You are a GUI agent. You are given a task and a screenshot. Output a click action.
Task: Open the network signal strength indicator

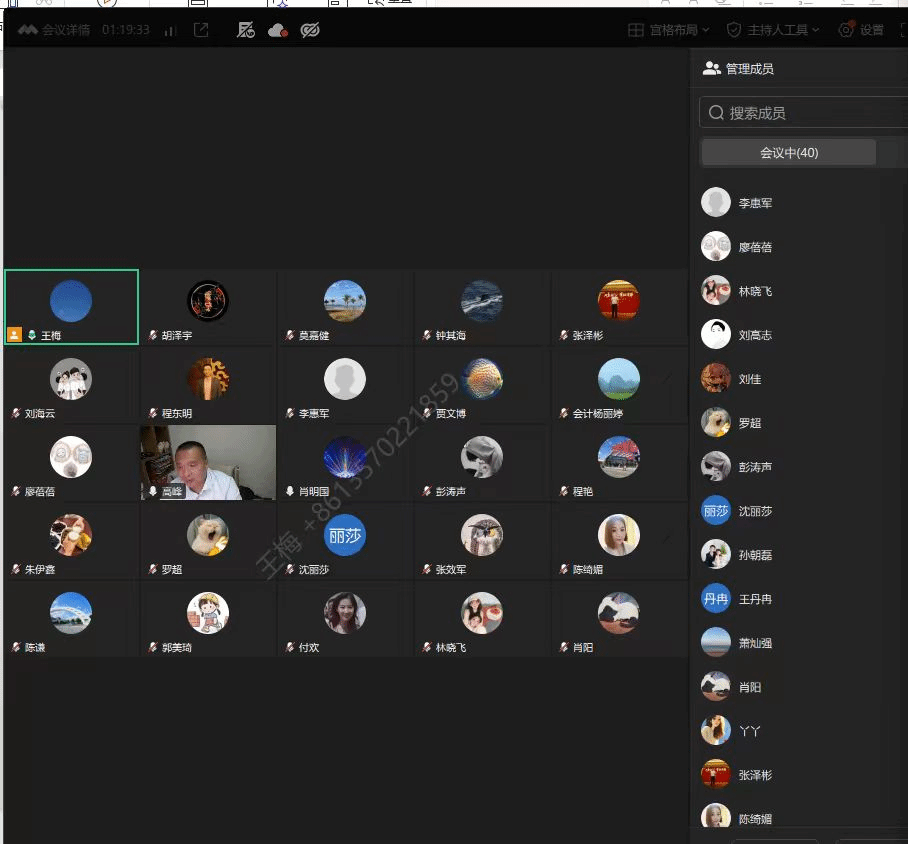tap(170, 30)
